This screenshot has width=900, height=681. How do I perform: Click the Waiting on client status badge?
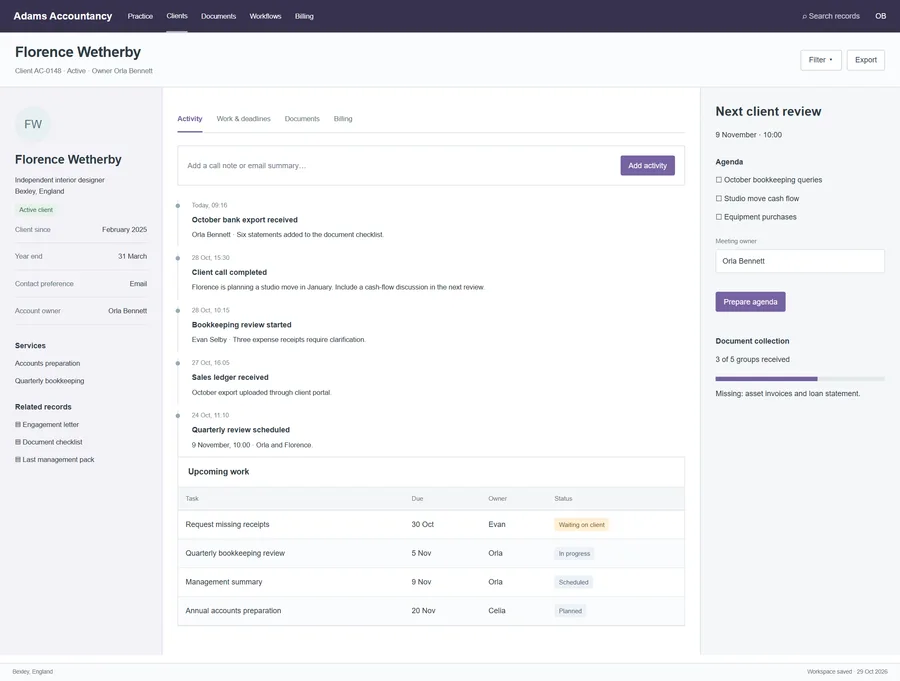(x=581, y=525)
